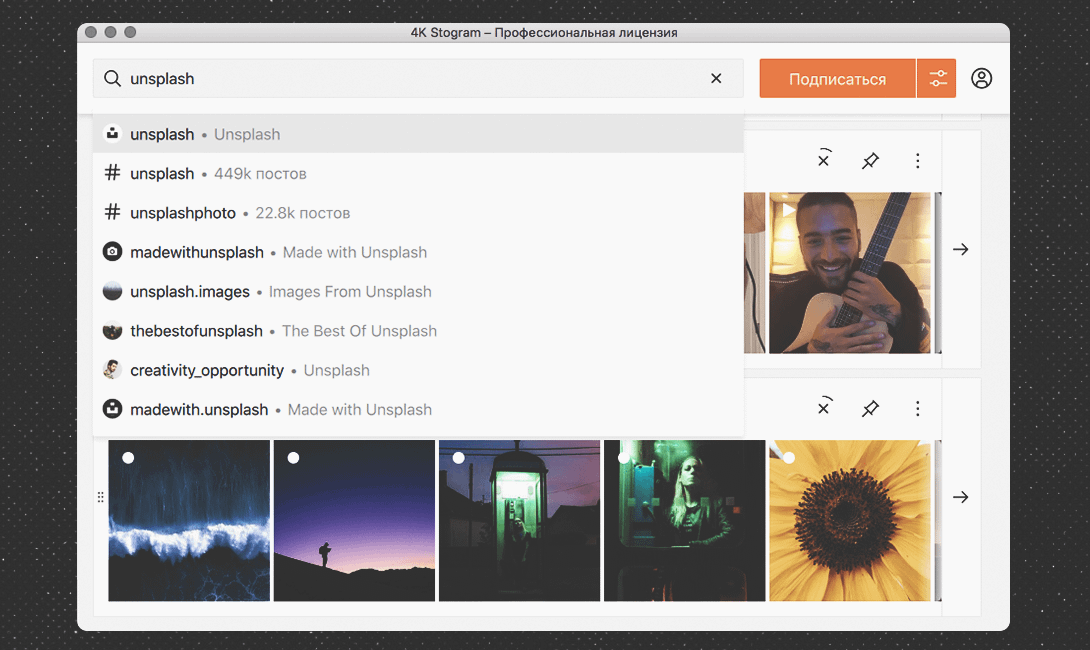Open the man with guitar video thumbnail
The image size is (1090, 650).
tap(849, 273)
